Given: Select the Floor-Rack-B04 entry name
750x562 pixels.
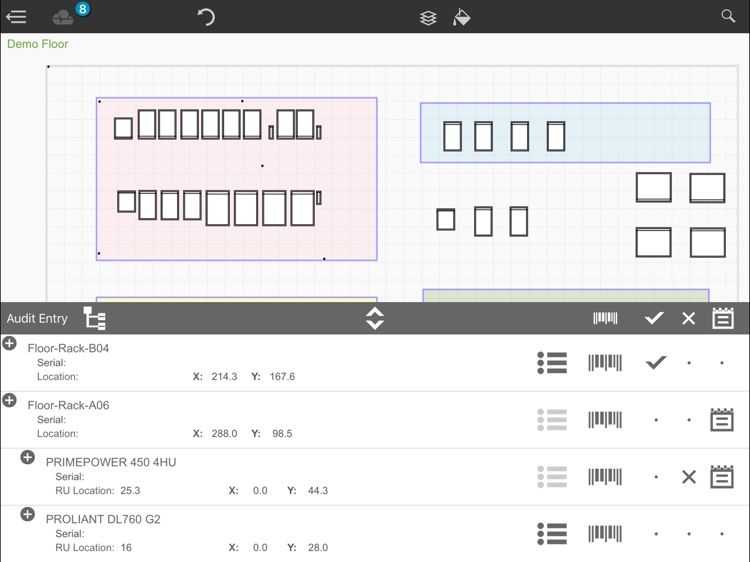Looking at the screenshot, I should click(x=68, y=348).
